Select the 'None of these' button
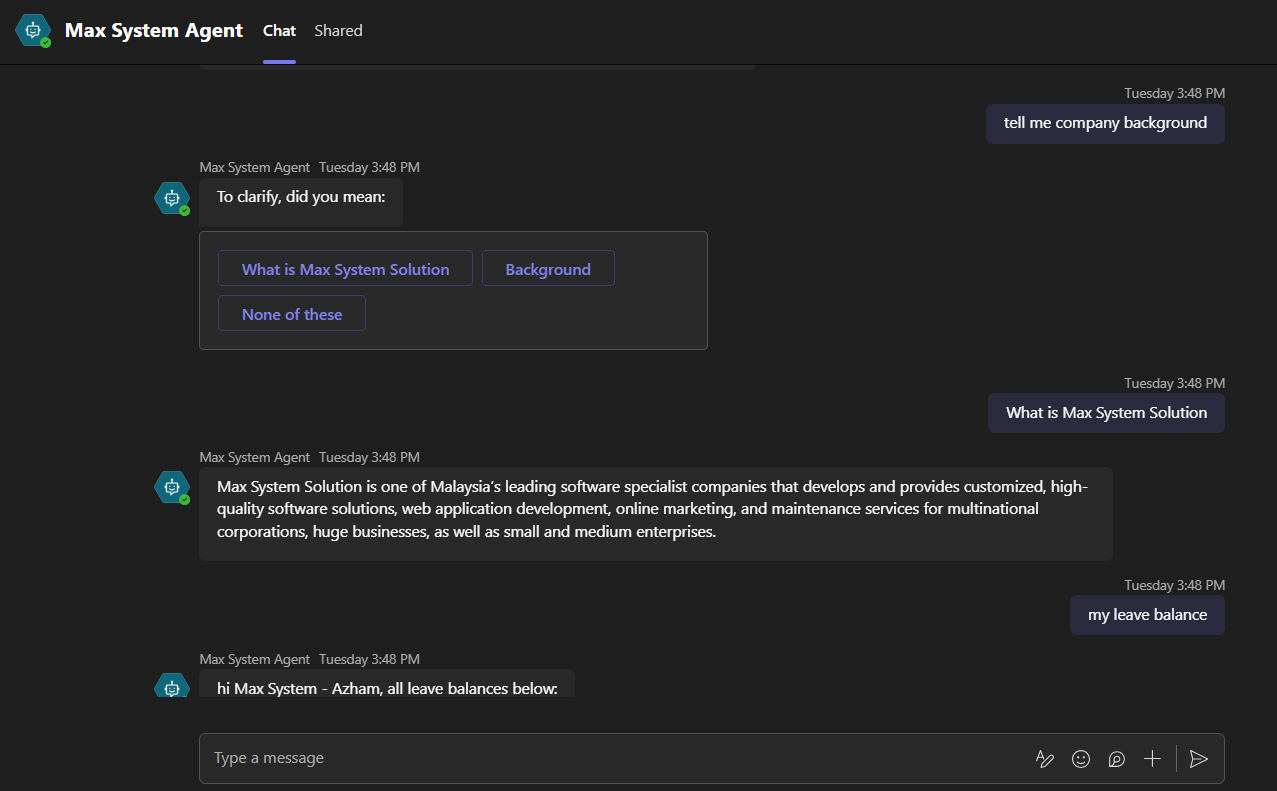 pos(292,314)
